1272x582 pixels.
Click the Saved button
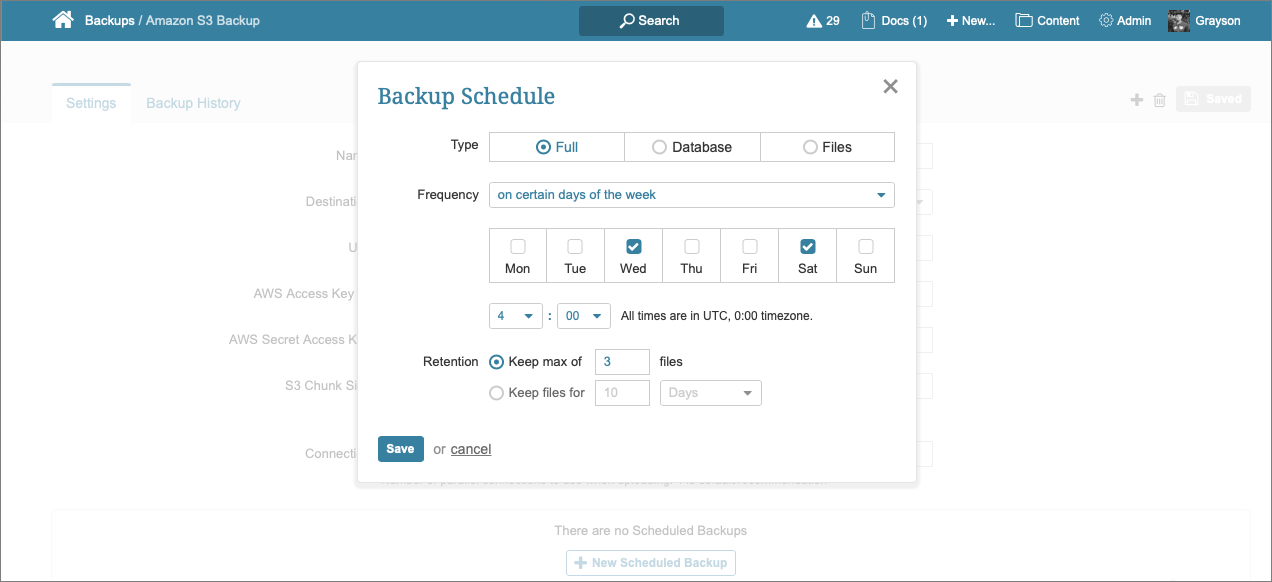(1213, 99)
